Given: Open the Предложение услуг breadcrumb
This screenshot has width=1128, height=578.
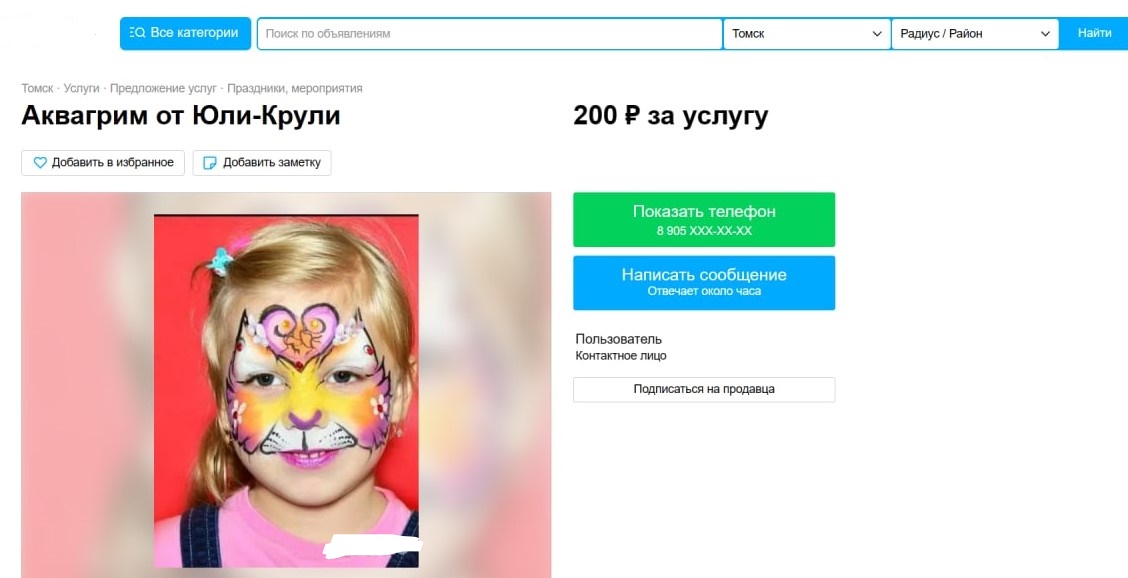Looking at the screenshot, I should point(163,89).
